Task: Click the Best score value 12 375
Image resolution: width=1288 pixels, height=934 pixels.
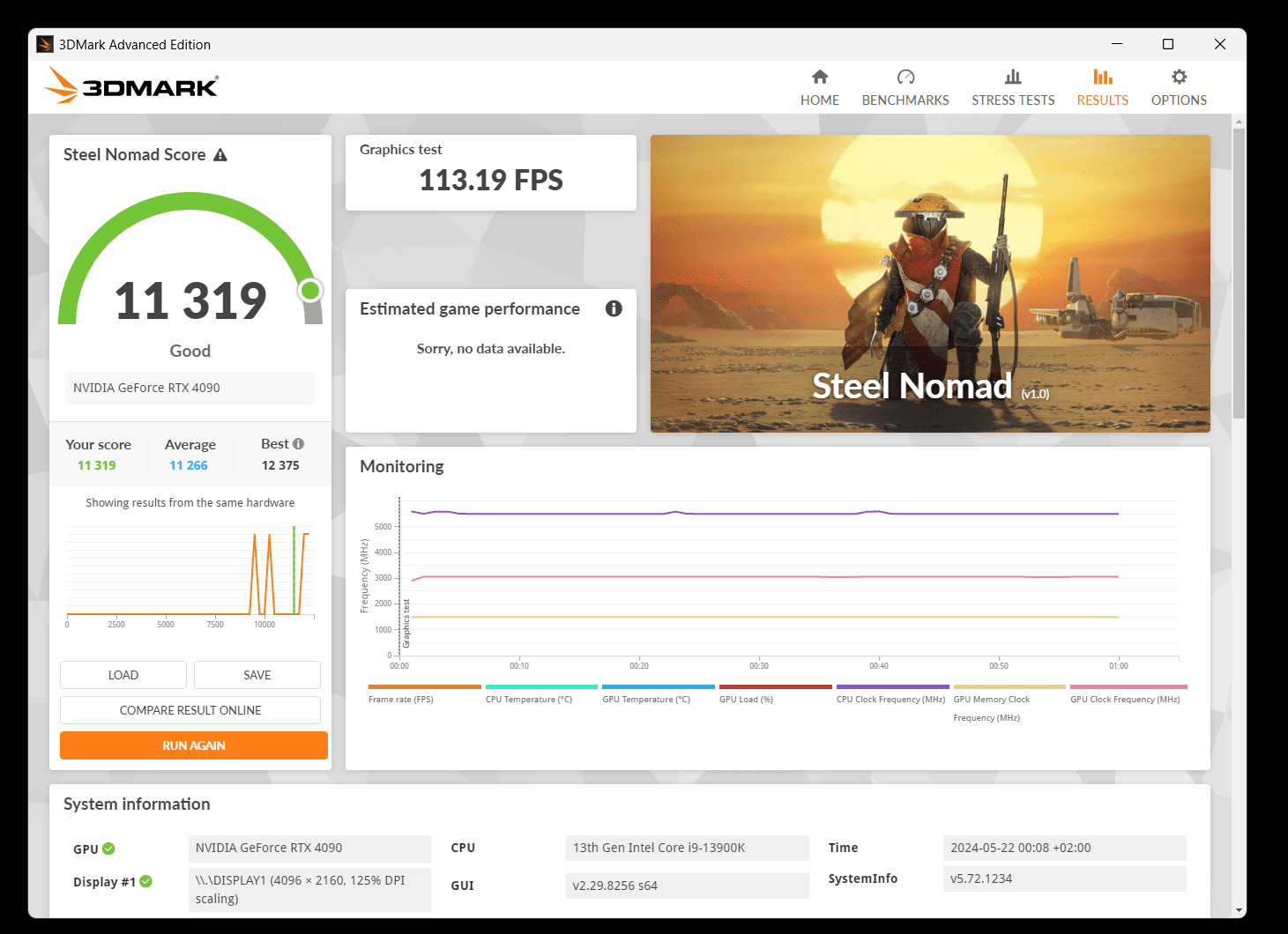Action: coord(280,465)
